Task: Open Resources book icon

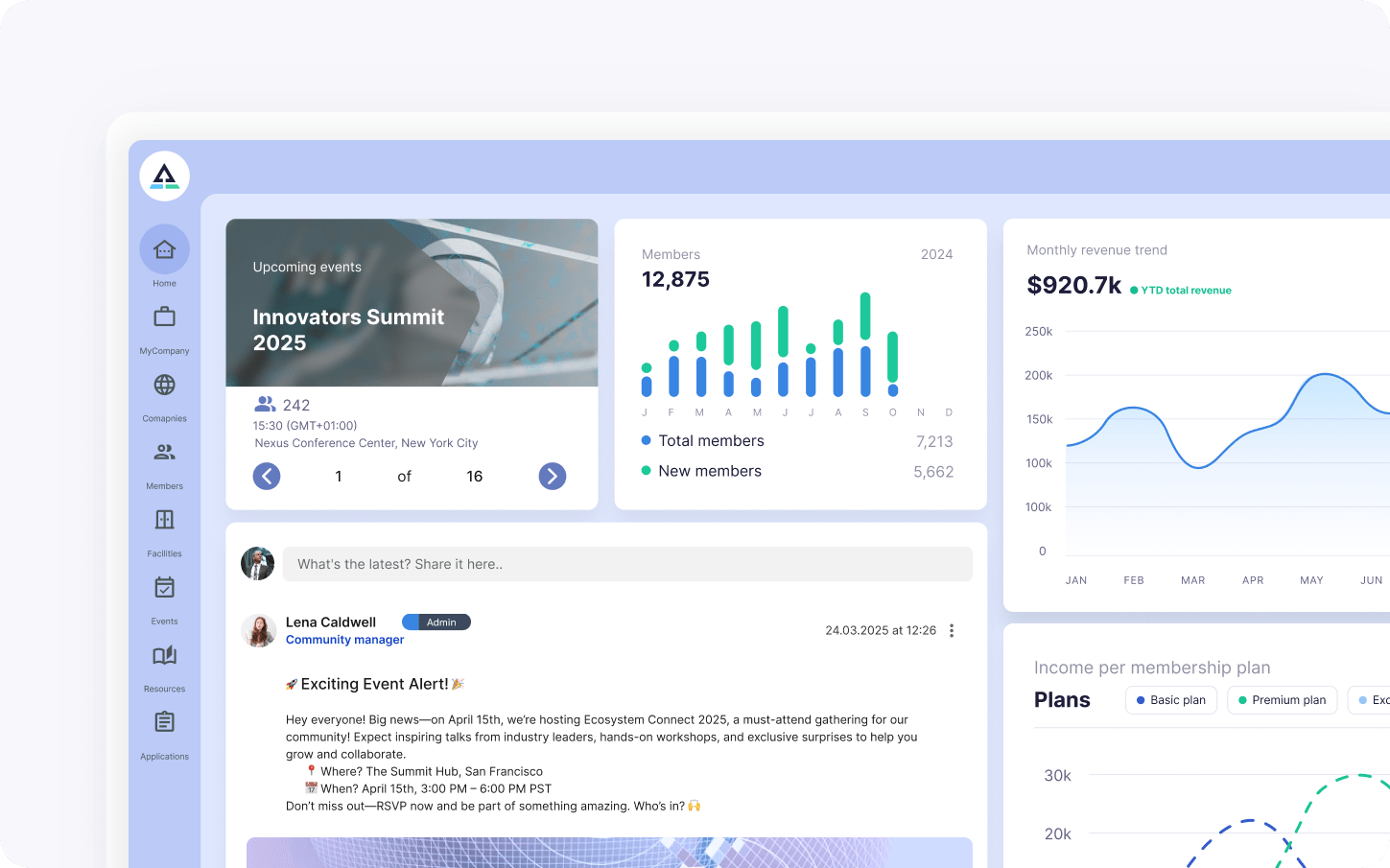Action: coord(164,655)
